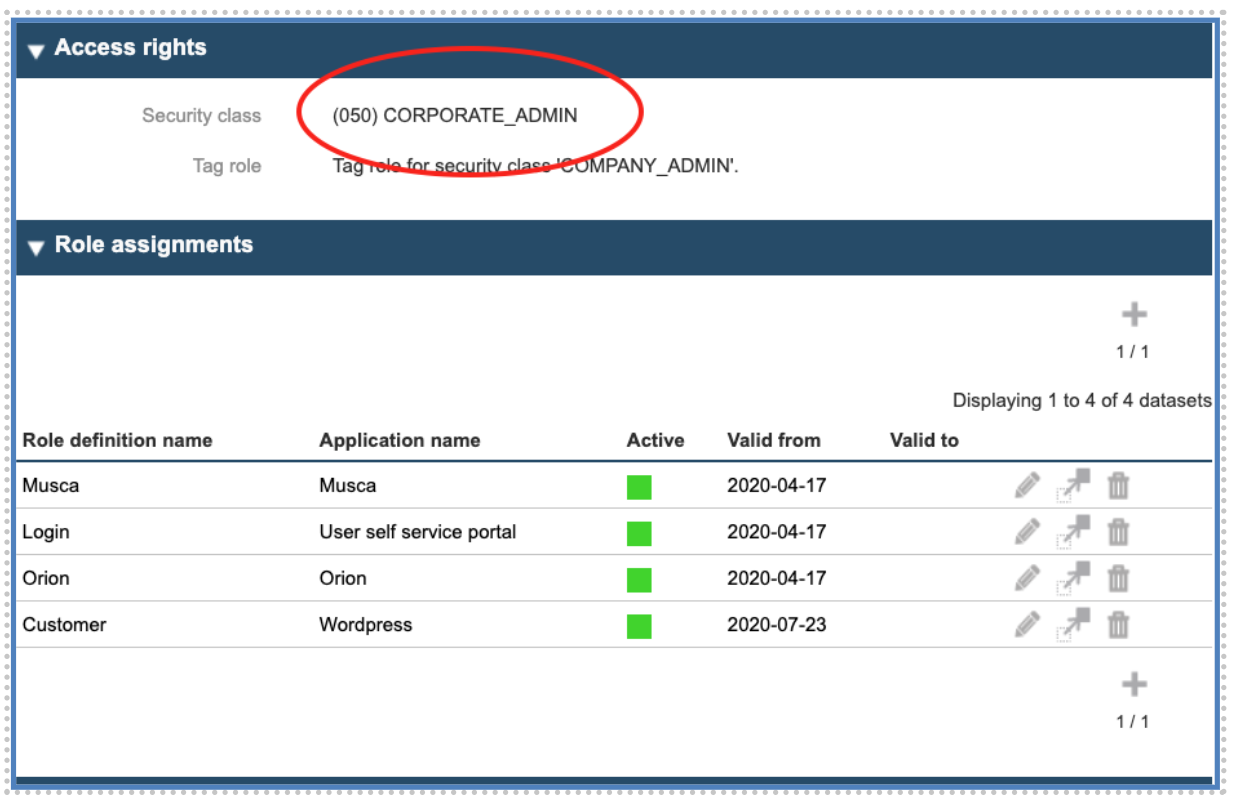This screenshot has width=1238, height=800.
Task: Collapse the Role assignments section
Action: pyautogui.click(x=36, y=246)
